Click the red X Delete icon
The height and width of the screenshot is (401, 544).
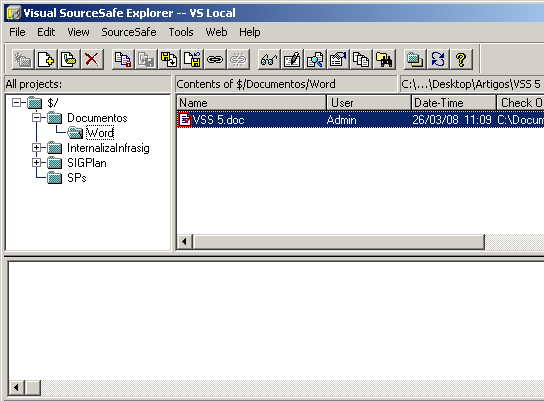(x=92, y=59)
